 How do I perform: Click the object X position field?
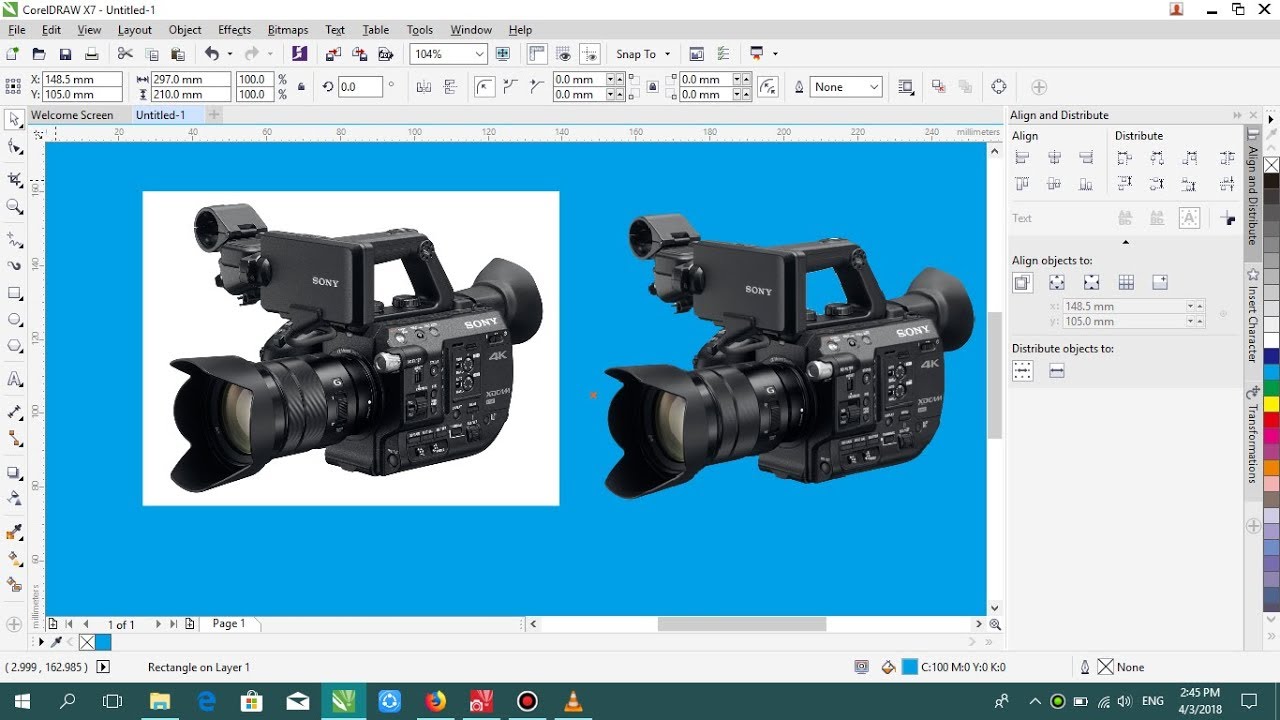point(82,79)
